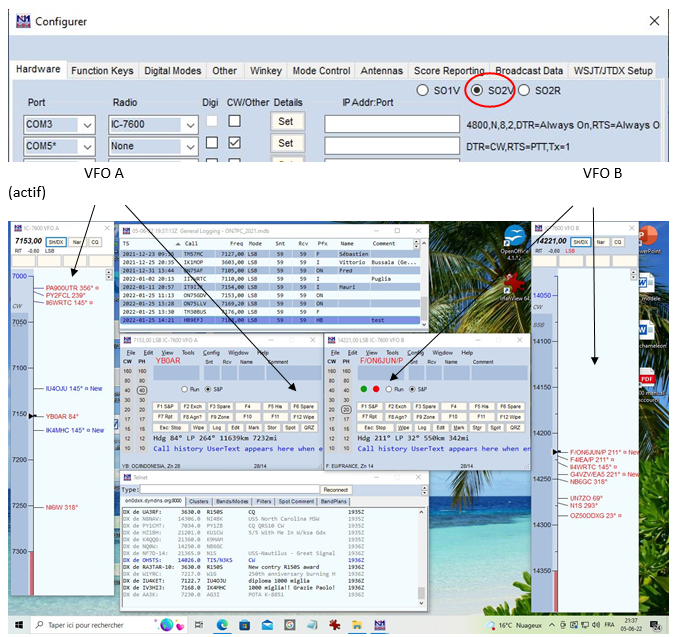Click Esc: Stop button in VFO A window
Image resolution: width=676 pixels, height=637 pixels.
pos(170,428)
